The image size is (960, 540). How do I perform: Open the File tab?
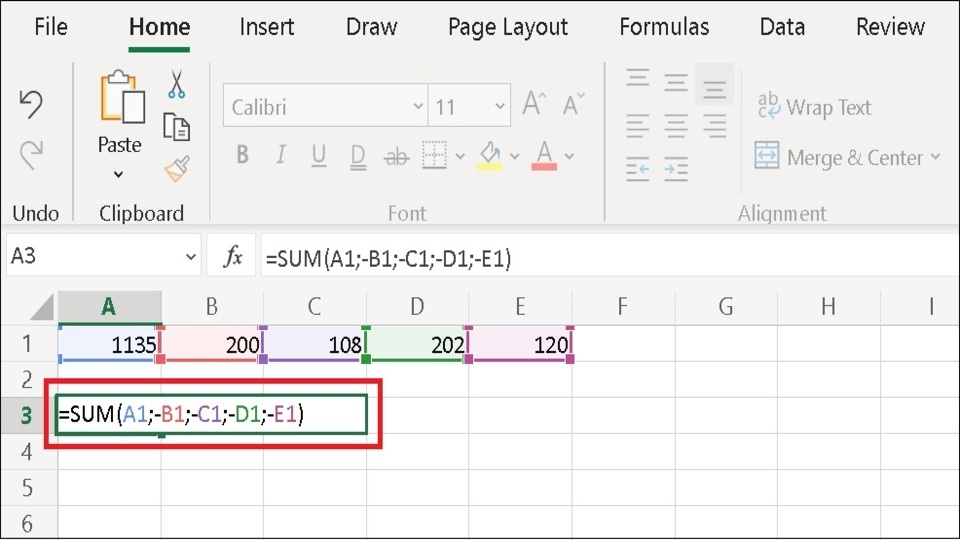point(51,27)
